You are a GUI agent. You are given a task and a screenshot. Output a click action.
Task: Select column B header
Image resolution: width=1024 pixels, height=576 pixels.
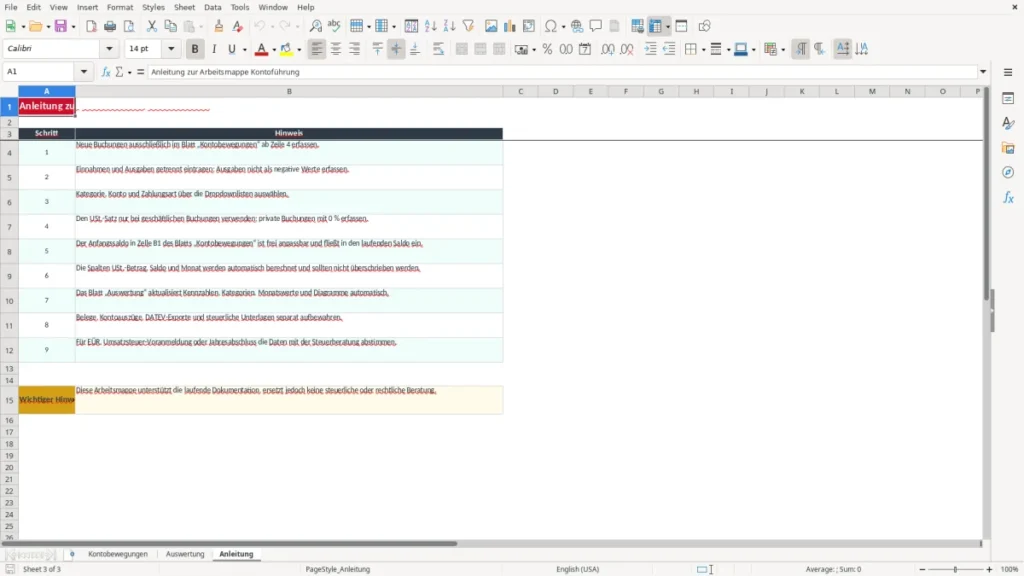(x=289, y=91)
